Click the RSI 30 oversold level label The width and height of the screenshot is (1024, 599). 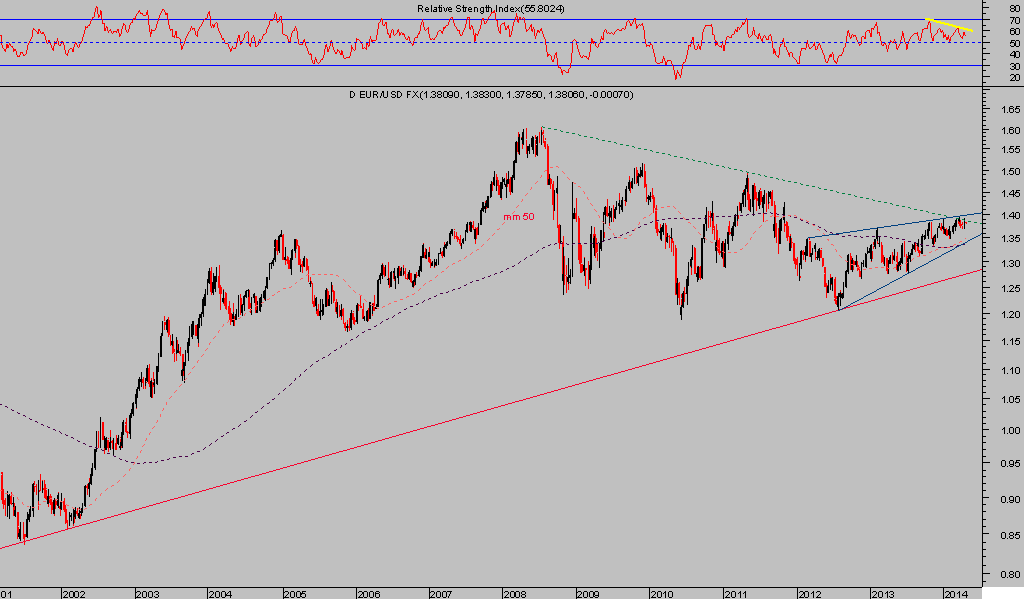coord(1014,65)
